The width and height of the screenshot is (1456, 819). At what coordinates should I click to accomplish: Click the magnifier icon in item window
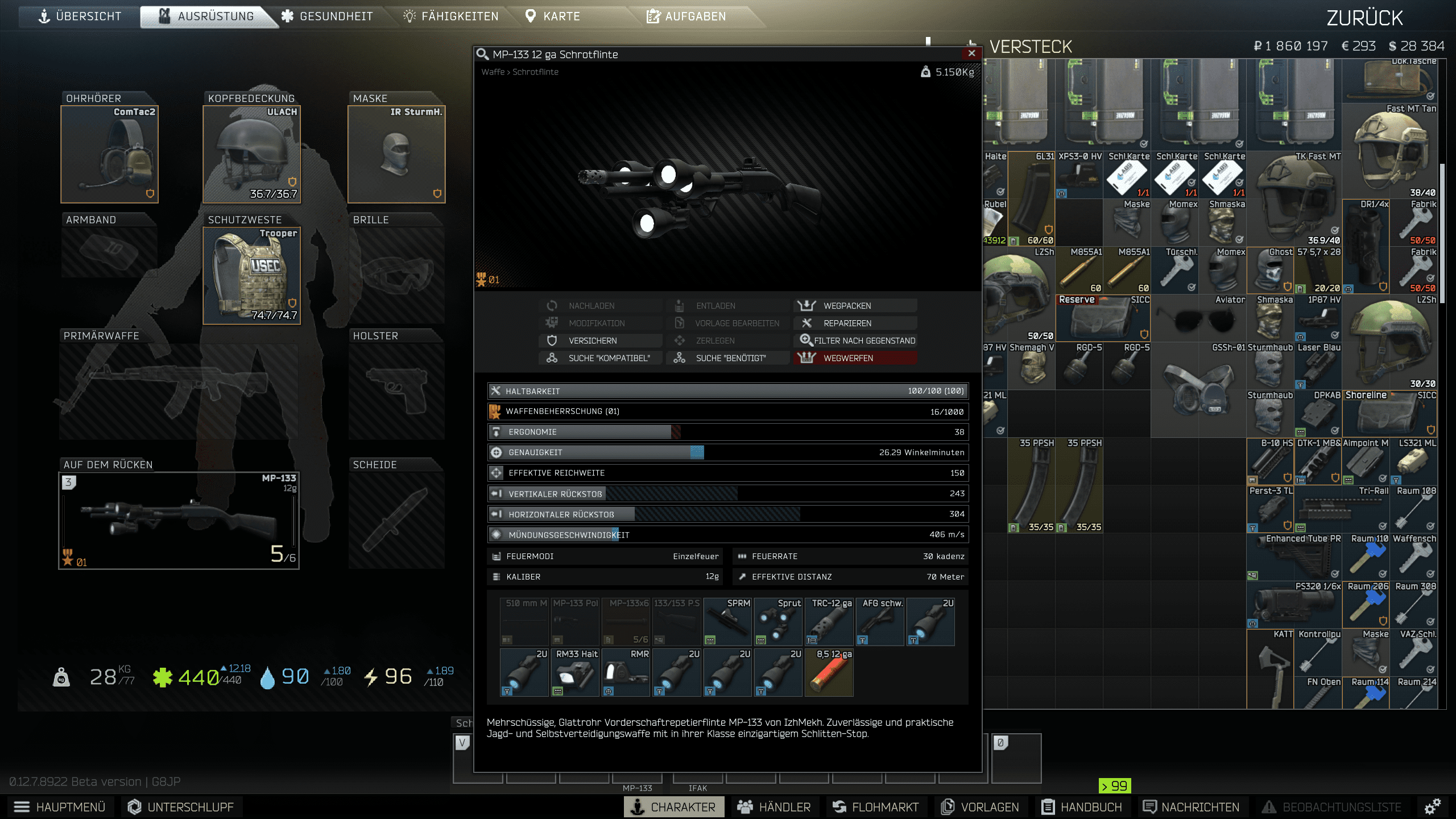482,54
